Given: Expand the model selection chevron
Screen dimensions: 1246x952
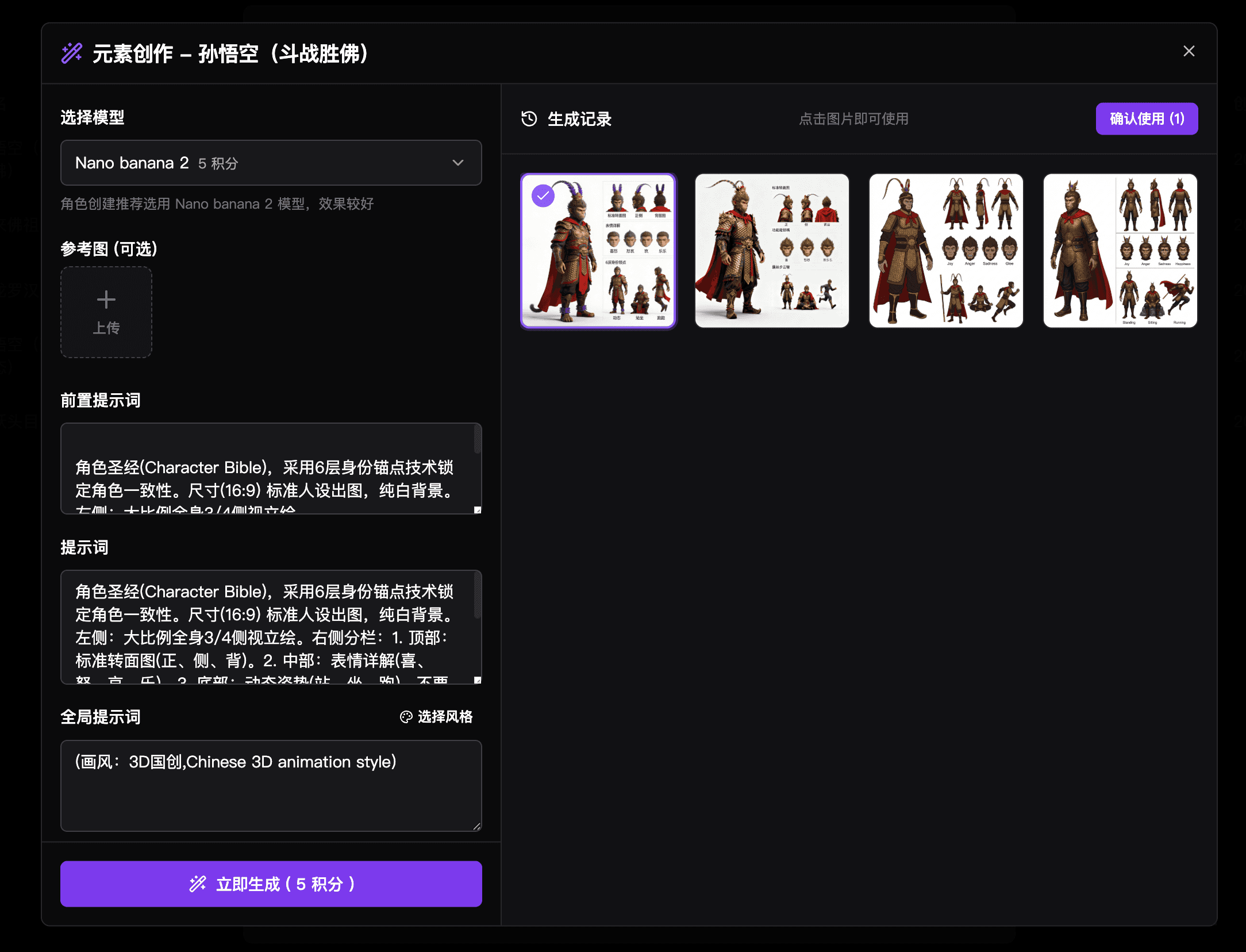Looking at the screenshot, I should pos(458,163).
